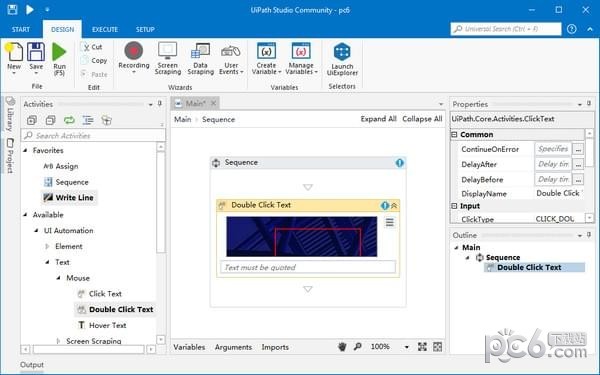Click the green refresh icon in Activities toolbar
The width and height of the screenshot is (600, 375).
click(x=69, y=121)
